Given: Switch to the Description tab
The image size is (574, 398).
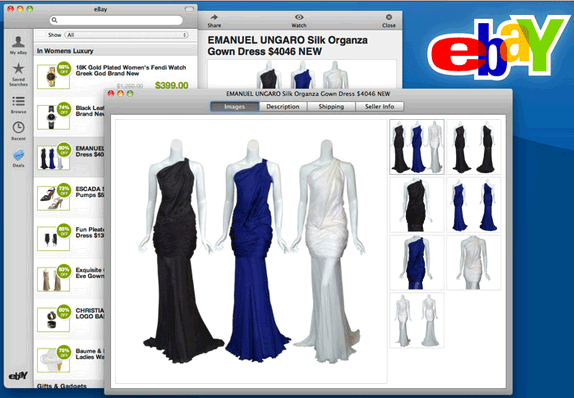Looking at the screenshot, I should [x=283, y=107].
